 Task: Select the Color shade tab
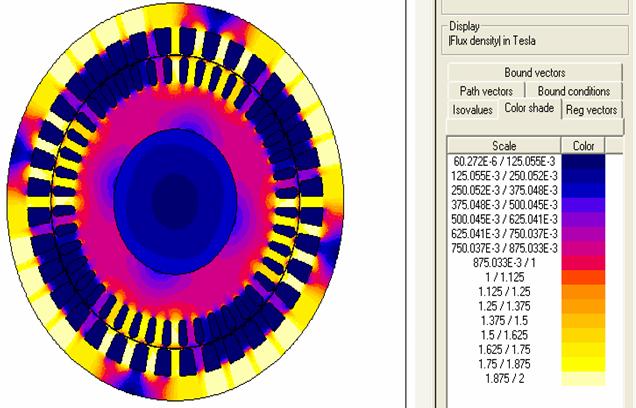point(529,108)
